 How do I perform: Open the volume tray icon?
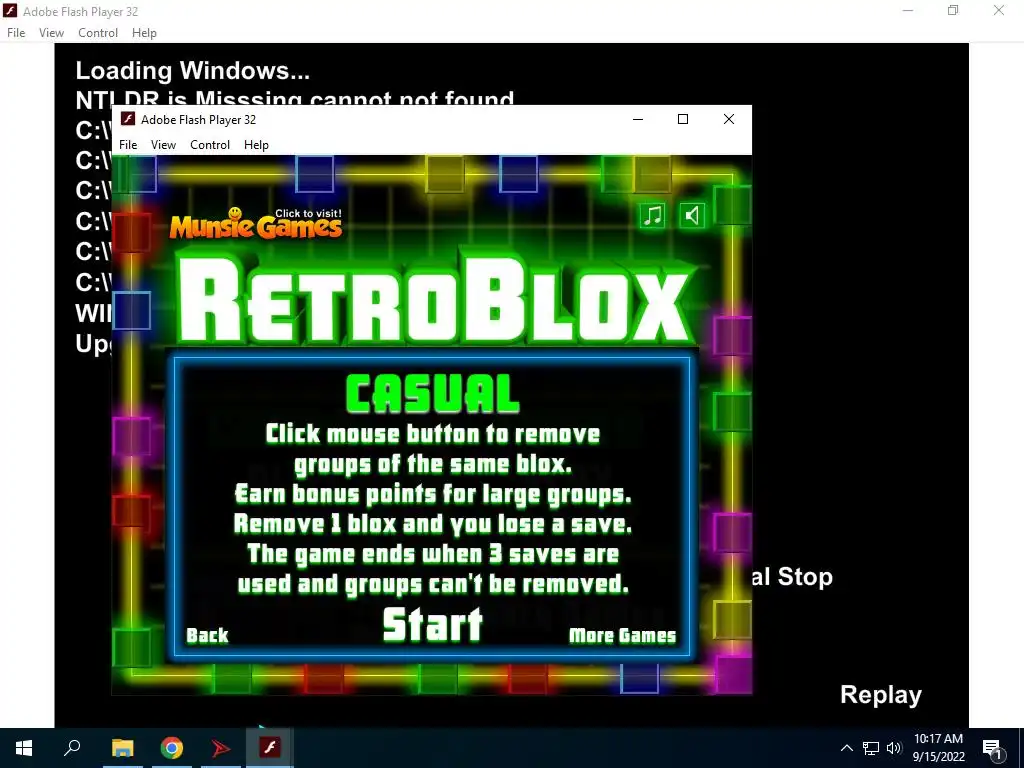(894, 748)
